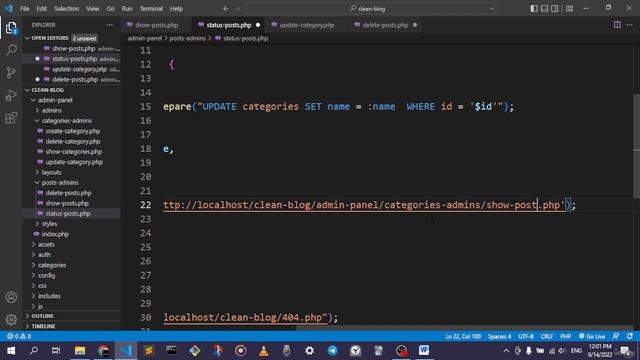This screenshot has height=360, width=640.
Task: Open the Explorer view in activity bar
Action: pyautogui.click(x=11, y=28)
